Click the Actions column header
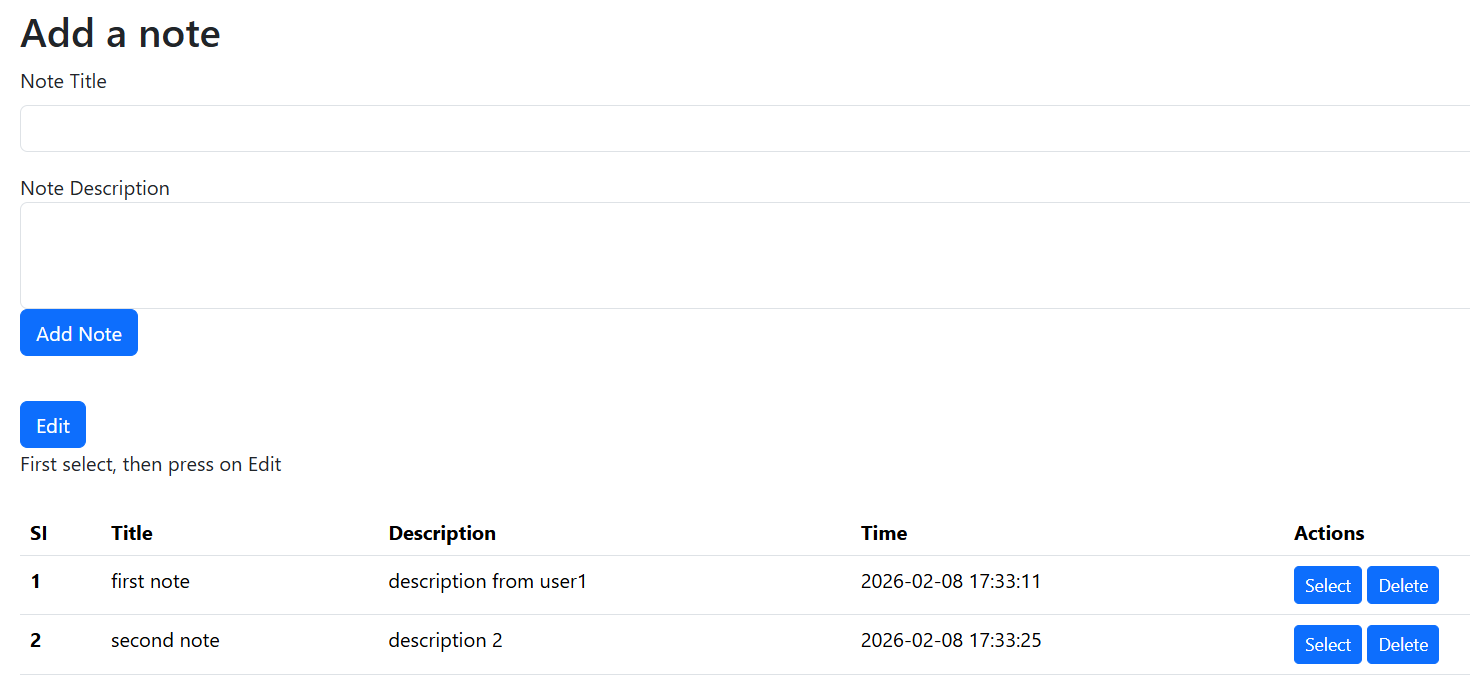This screenshot has width=1470, height=680. click(x=1329, y=533)
